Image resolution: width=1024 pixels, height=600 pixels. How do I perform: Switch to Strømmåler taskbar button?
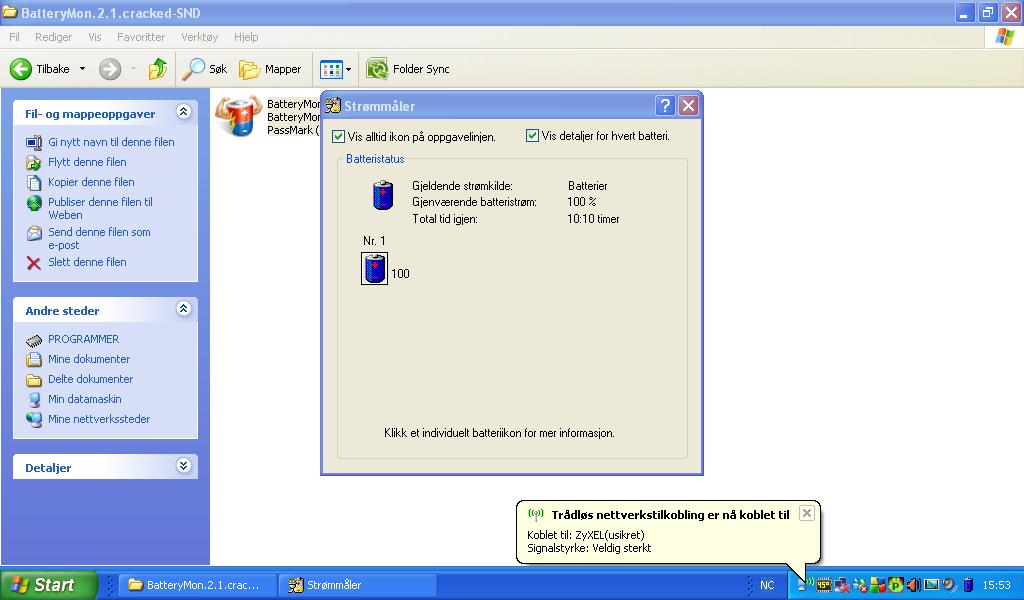click(x=357, y=585)
